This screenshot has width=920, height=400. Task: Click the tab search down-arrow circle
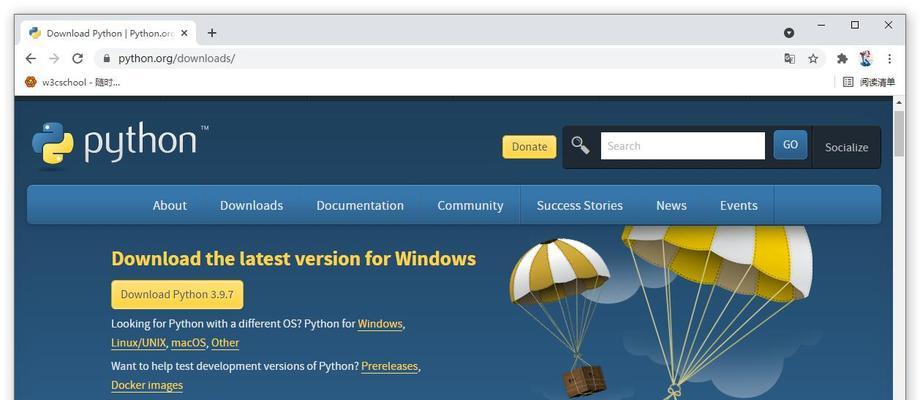(789, 33)
